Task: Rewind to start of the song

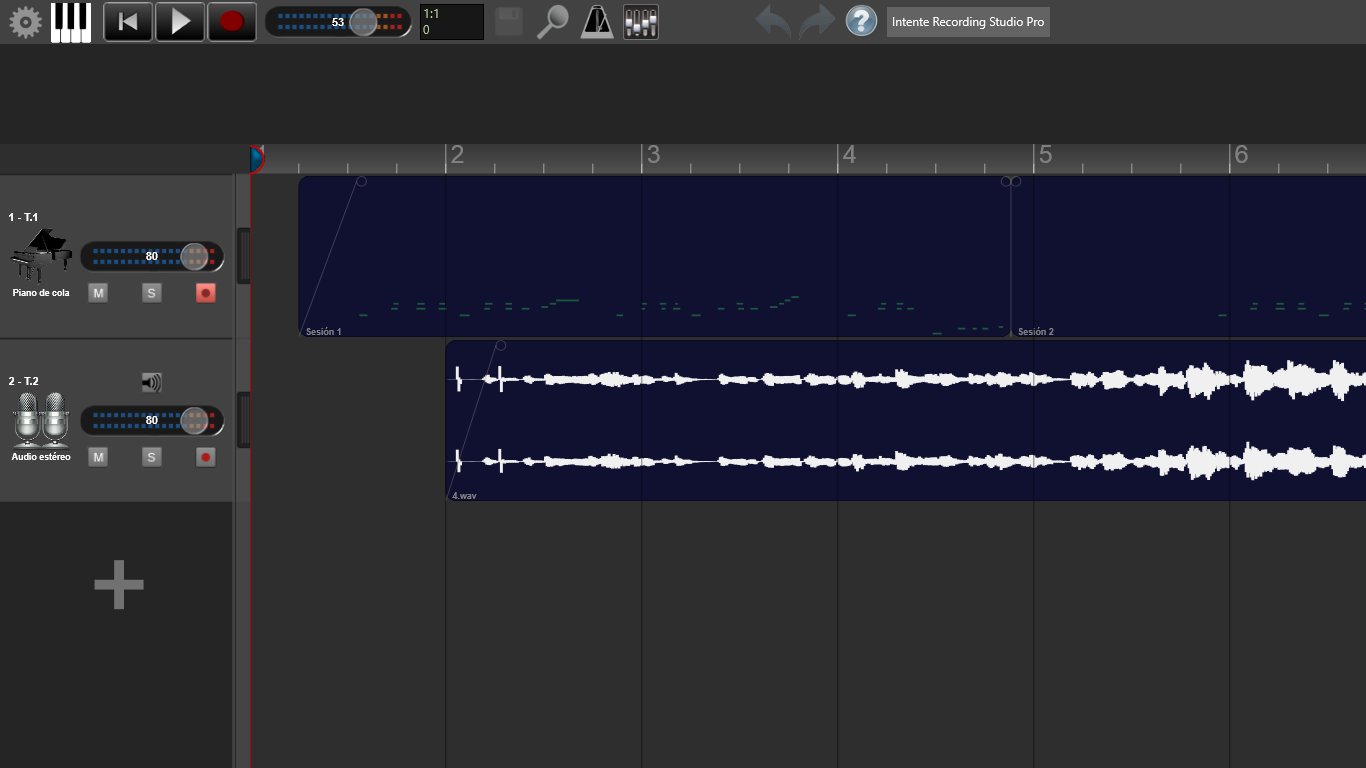Action: tap(128, 22)
